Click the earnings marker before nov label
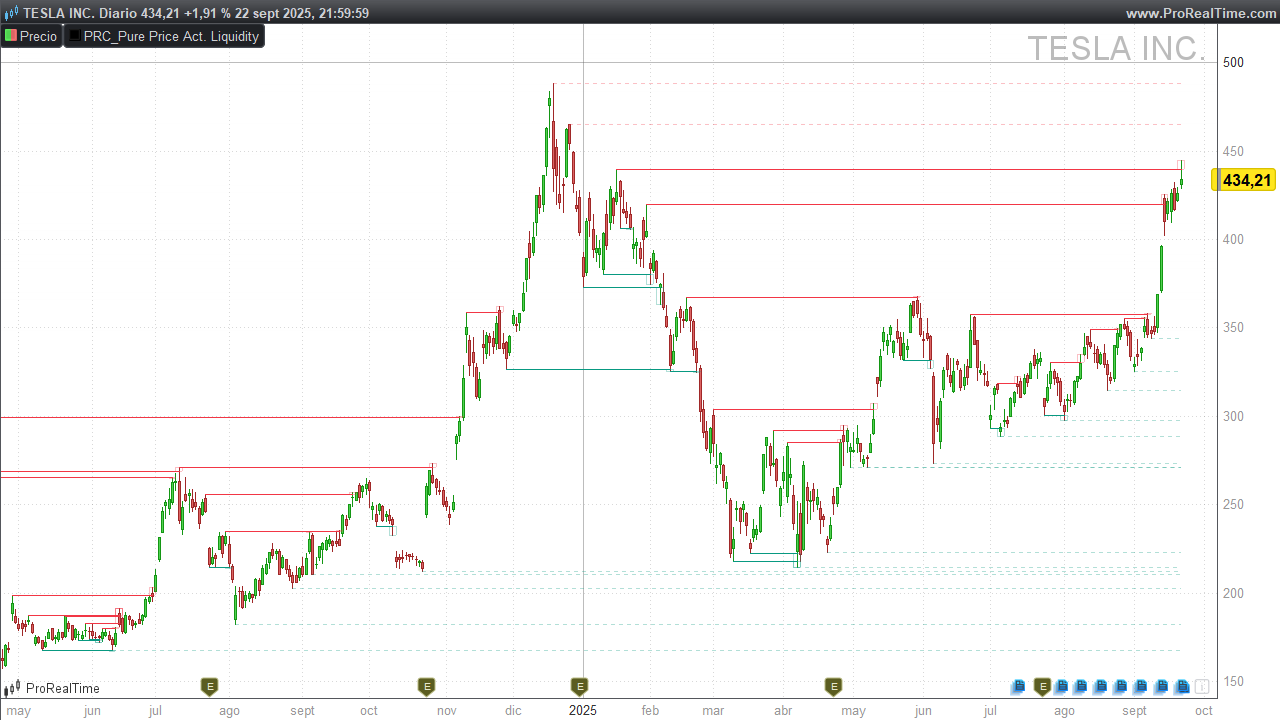The width and height of the screenshot is (1280, 720). 426,686
